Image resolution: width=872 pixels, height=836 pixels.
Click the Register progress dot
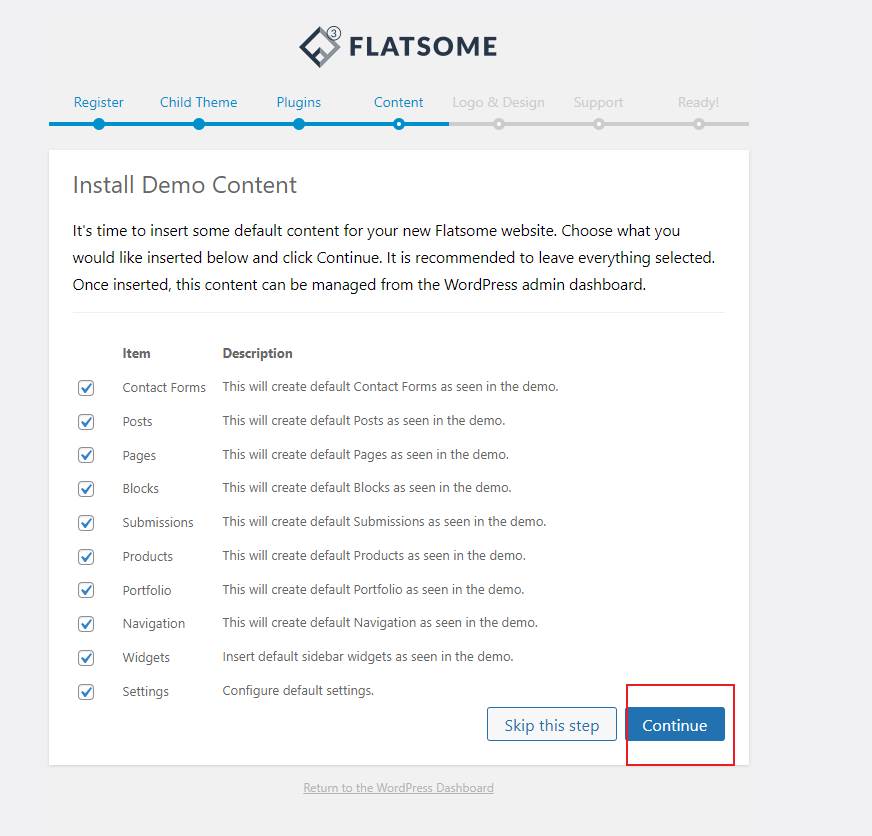pyautogui.click(x=99, y=124)
